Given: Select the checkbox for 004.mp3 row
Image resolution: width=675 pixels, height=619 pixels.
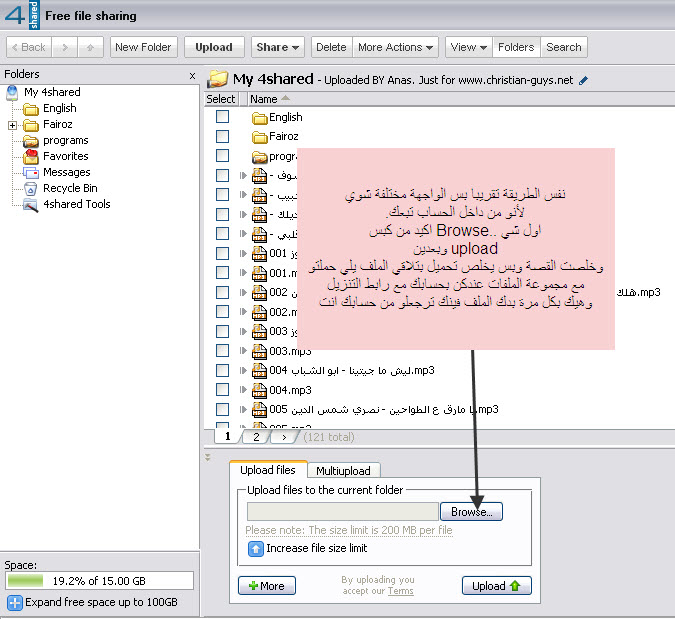Looking at the screenshot, I should [223, 390].
